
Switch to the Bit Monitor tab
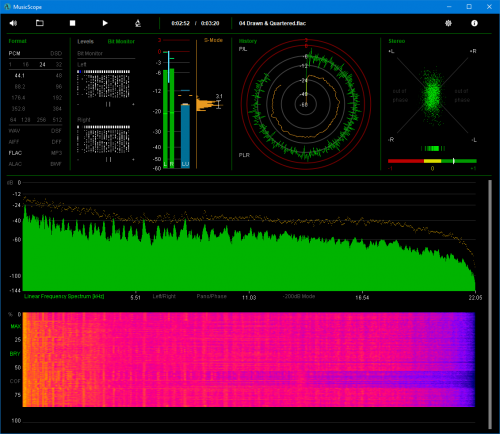pyautogui.click(x=121, y=41)
